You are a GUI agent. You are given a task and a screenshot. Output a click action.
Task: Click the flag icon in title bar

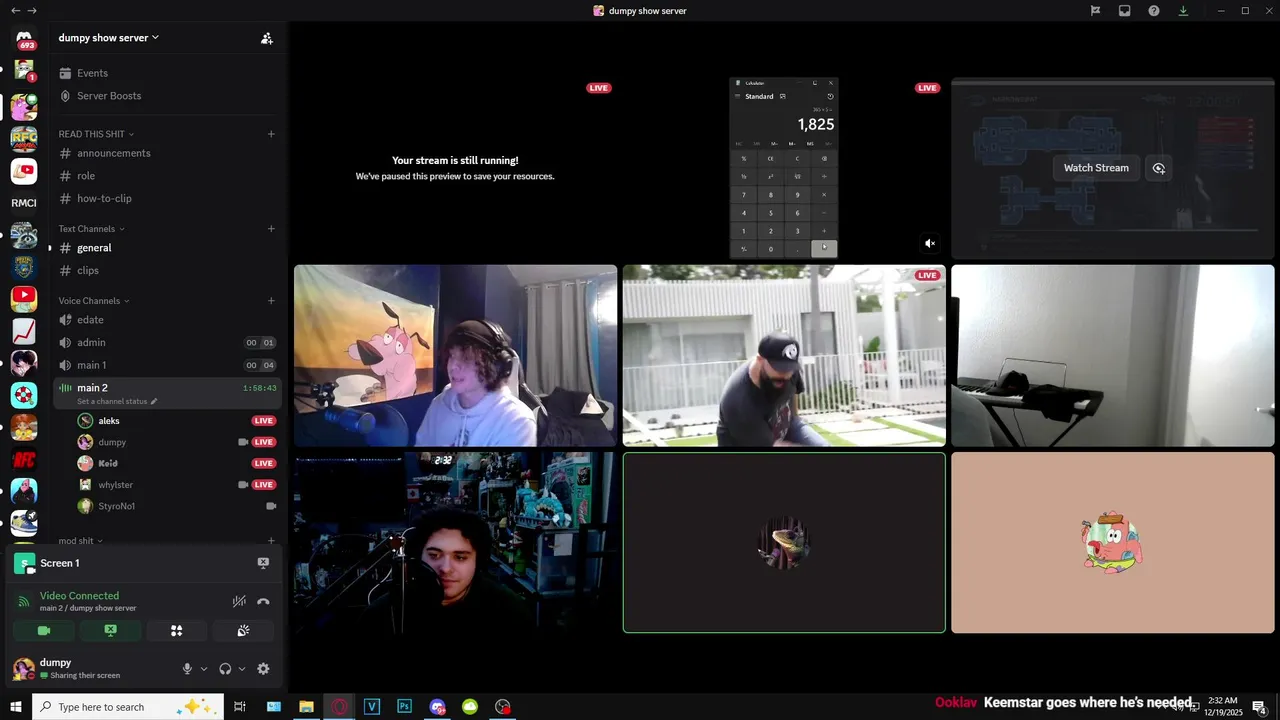(x=1096, y=11)
